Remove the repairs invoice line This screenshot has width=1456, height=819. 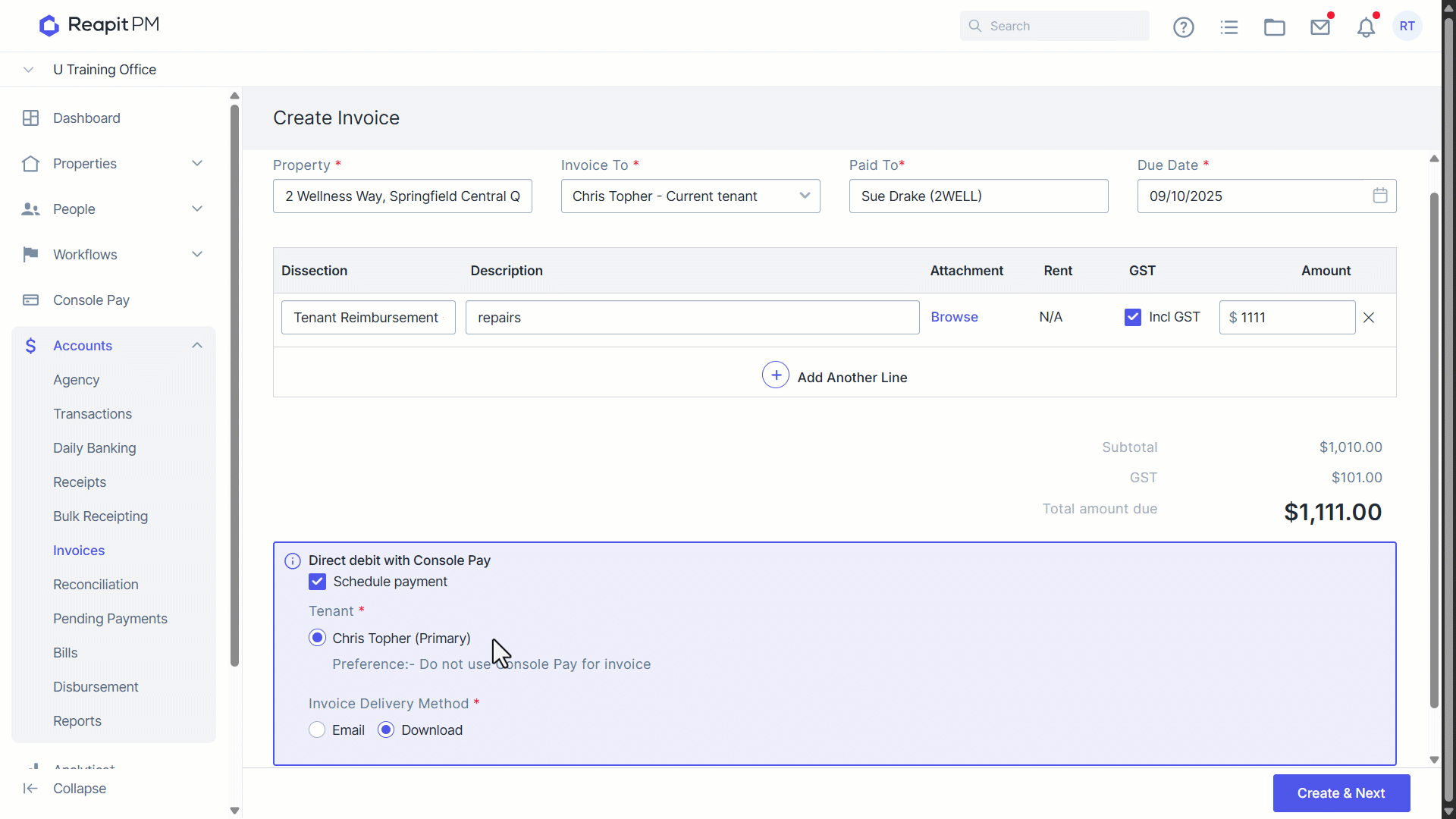[1369, 318]
